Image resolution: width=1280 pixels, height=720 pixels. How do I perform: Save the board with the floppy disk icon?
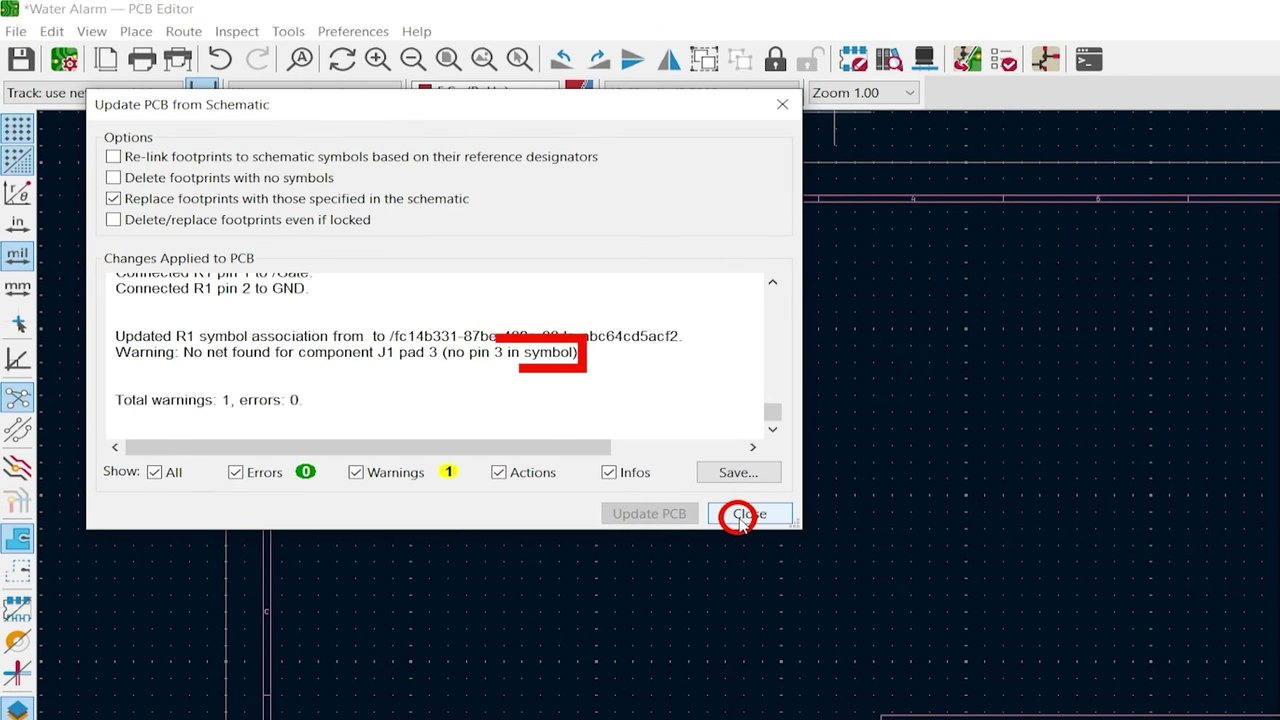tap(21, 60)
